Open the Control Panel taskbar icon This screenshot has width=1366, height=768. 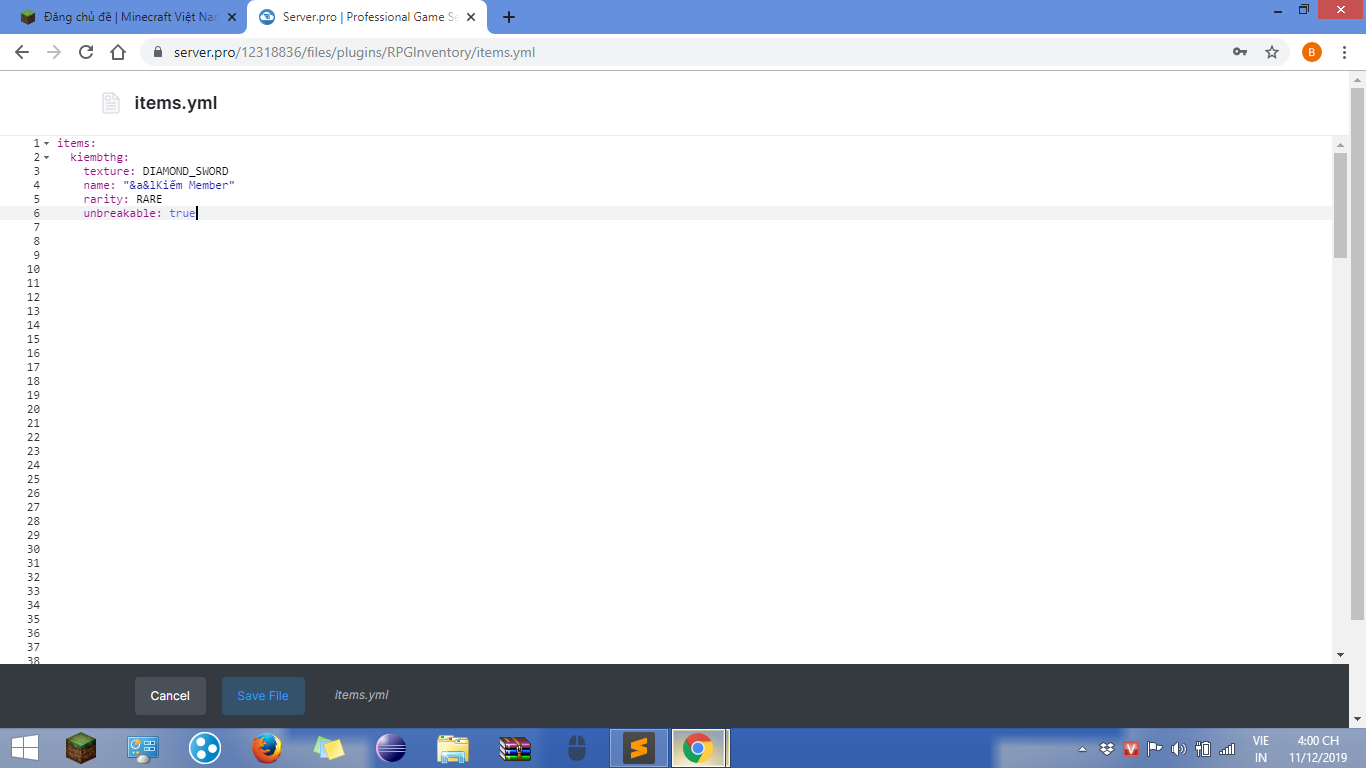[143, 748]
